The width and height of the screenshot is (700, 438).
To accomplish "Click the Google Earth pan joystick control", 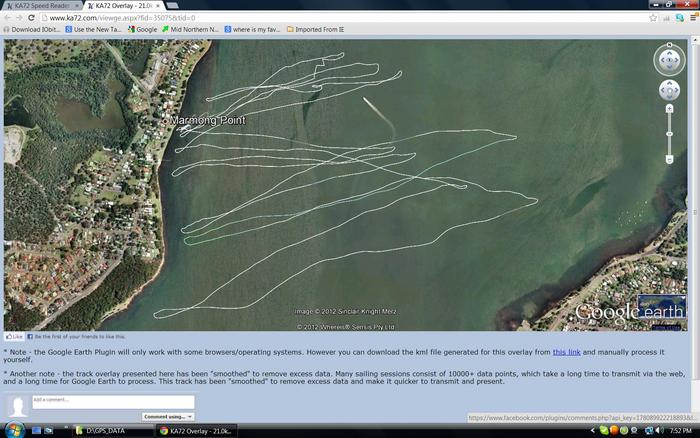I will [669, 91].
